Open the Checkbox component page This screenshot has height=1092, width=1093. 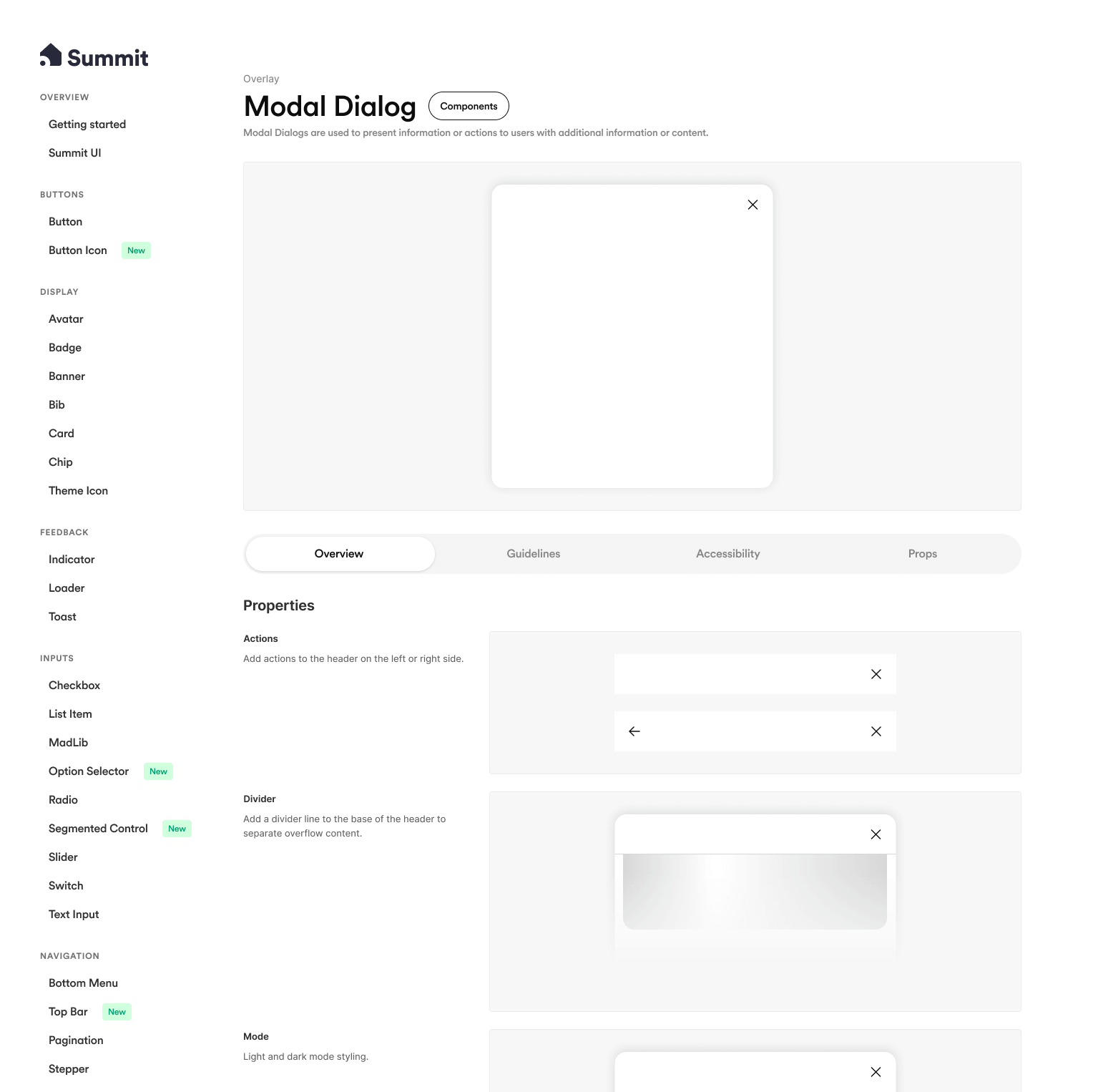click(74, 686)
